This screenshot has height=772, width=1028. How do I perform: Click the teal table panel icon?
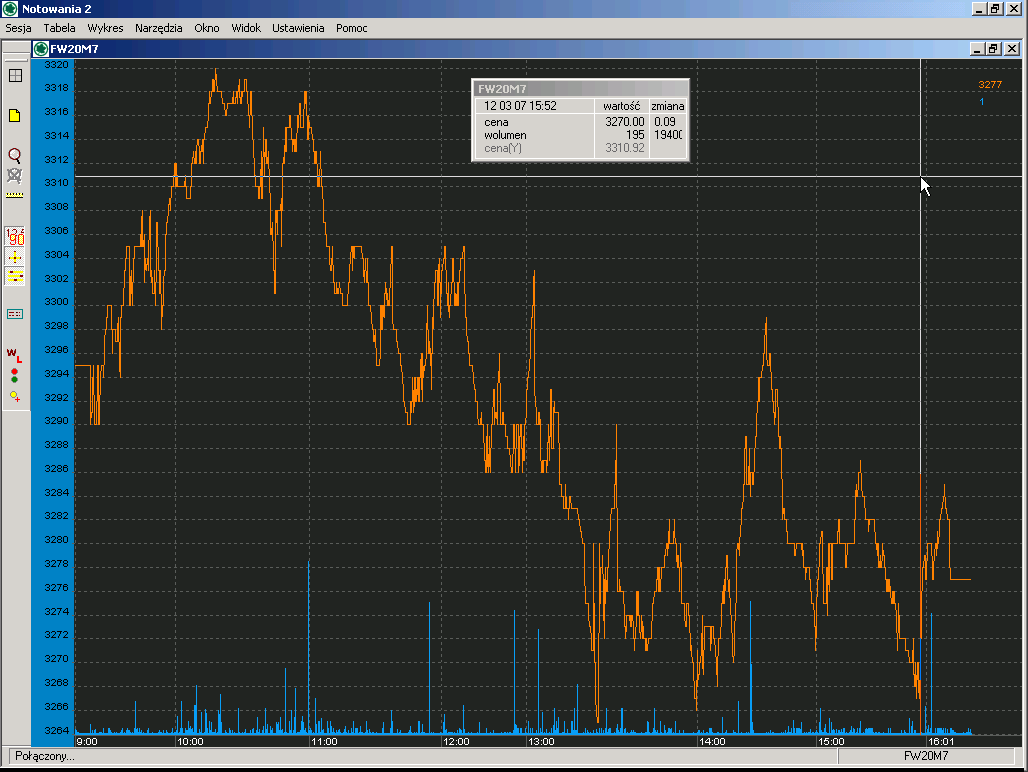pyautogui.click(x=15, y=314)
